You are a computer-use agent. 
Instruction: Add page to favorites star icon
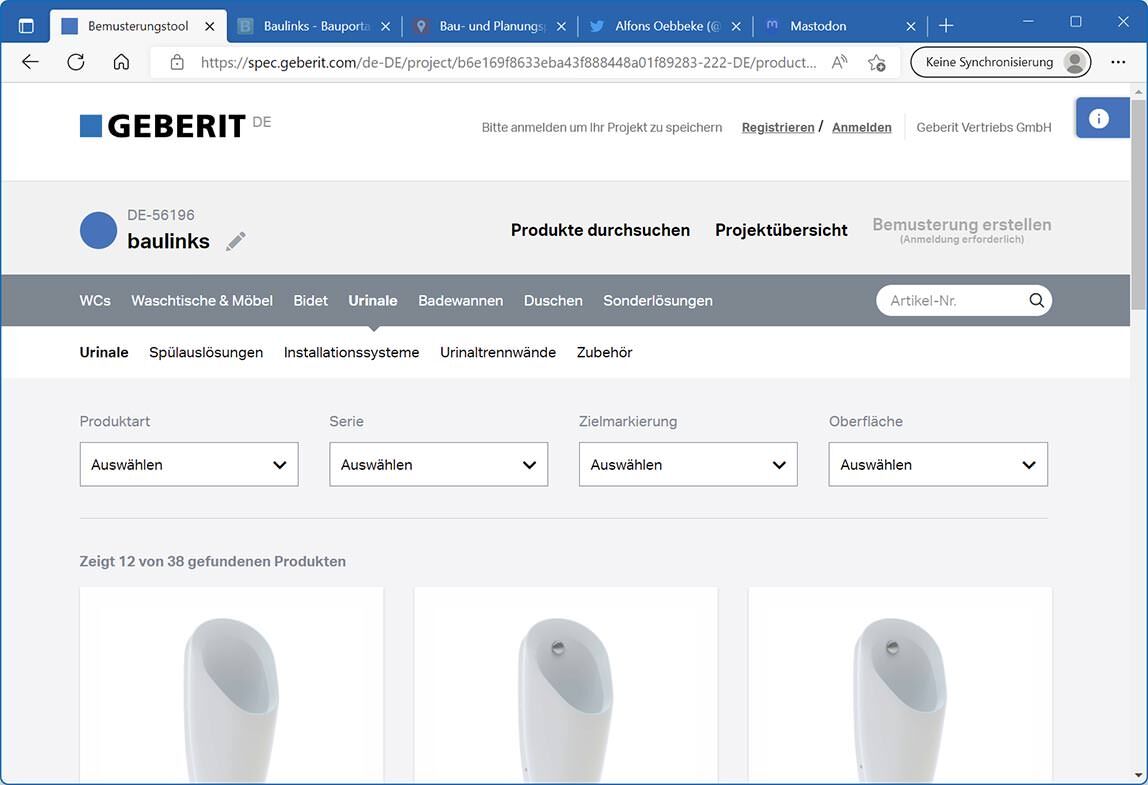(876, 62)
